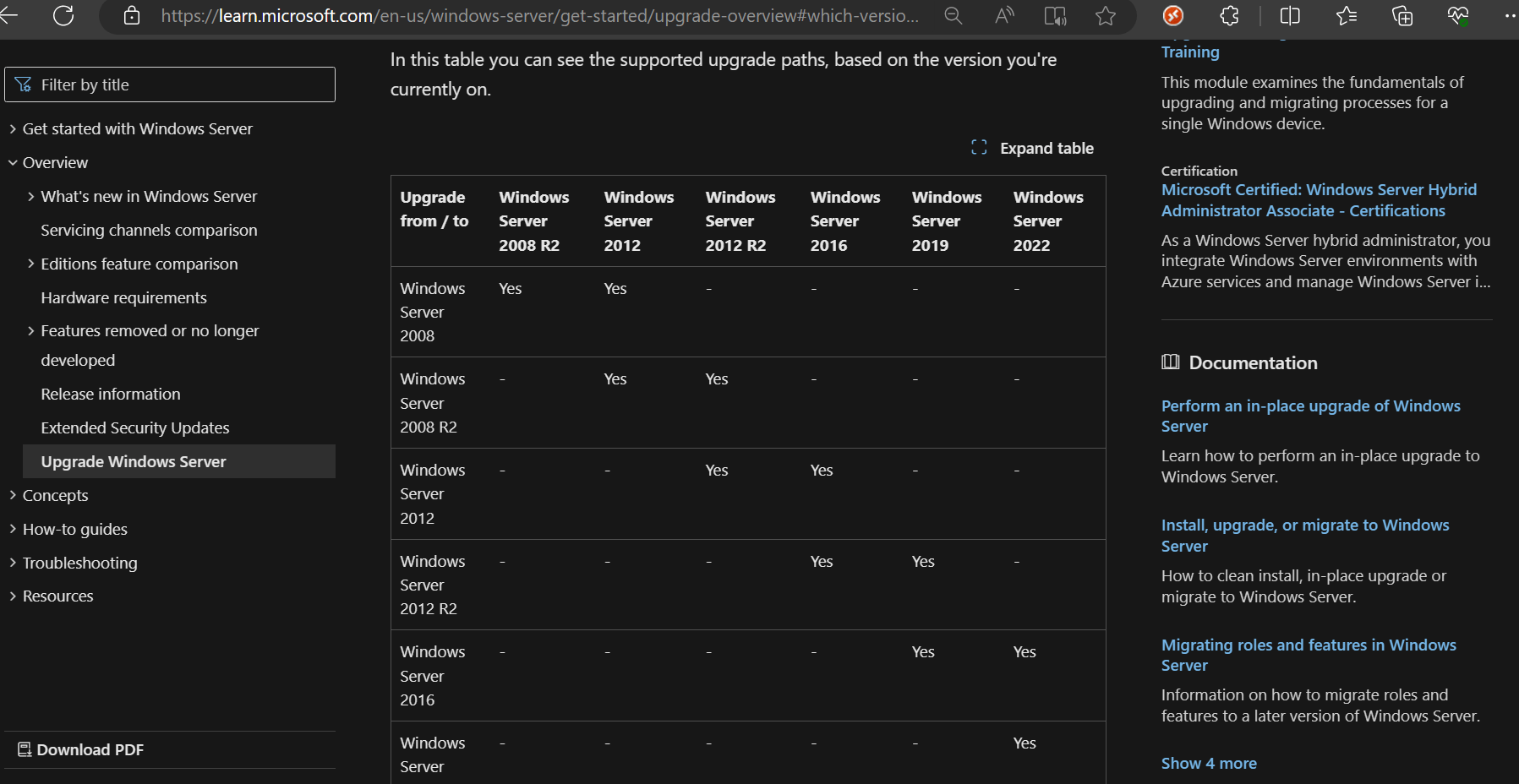Click the zoom magnifier icon in address bar
Image resolution: width=1519 pixels, height=784 pixels.
(953, 15)
